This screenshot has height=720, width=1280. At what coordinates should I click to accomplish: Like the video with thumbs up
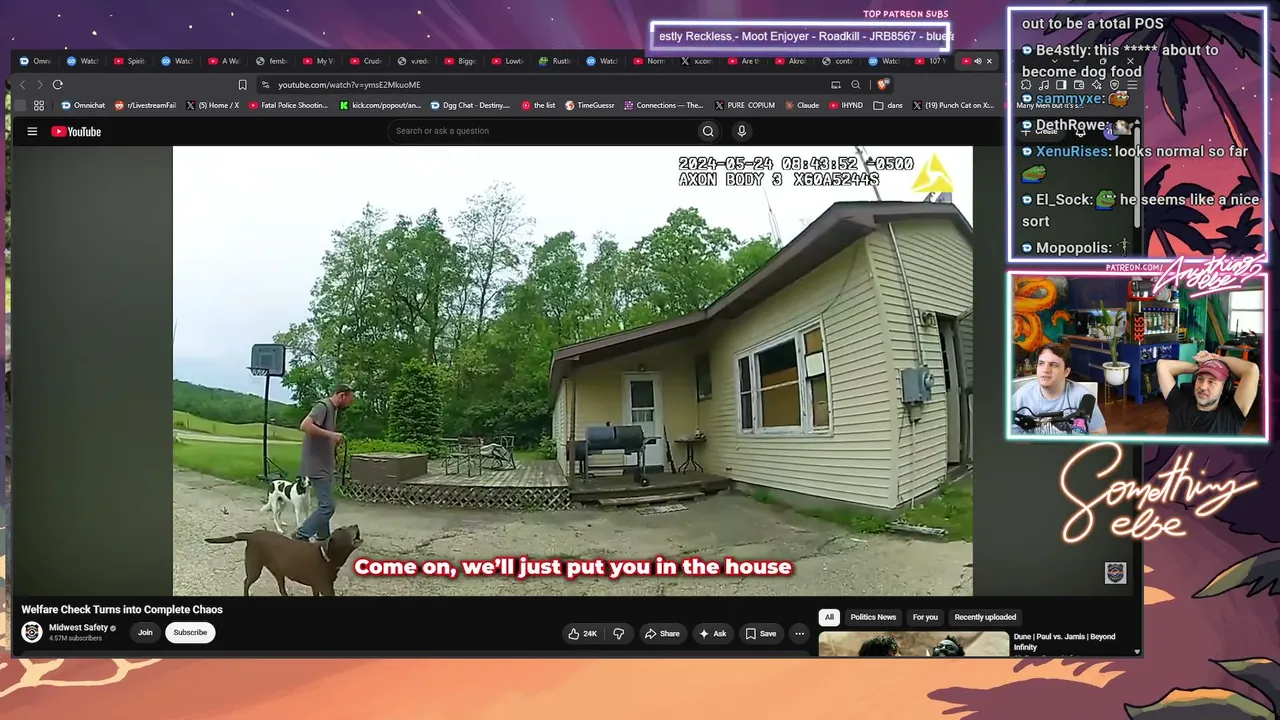pos(583,633)
